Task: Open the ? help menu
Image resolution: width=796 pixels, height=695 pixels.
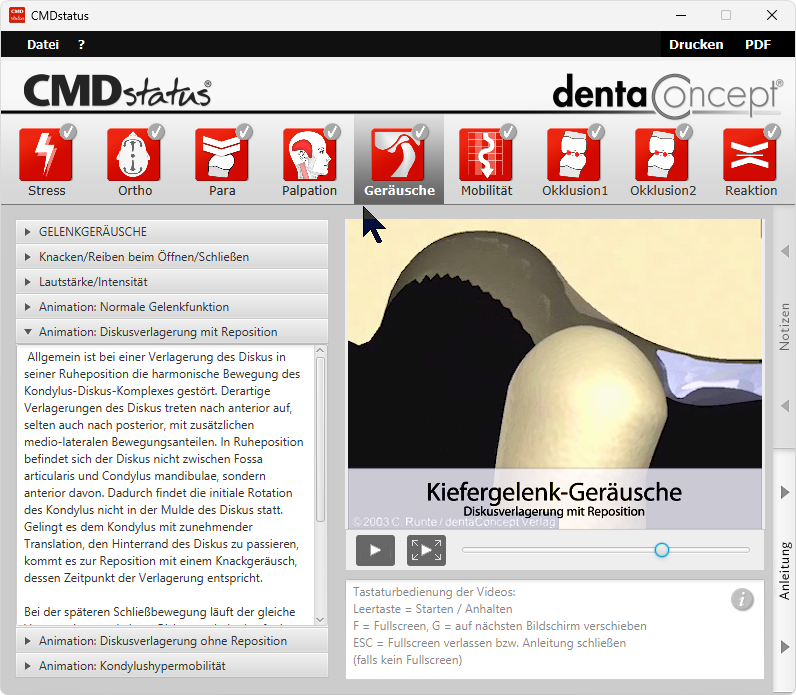Action: [x=81, y=45]
